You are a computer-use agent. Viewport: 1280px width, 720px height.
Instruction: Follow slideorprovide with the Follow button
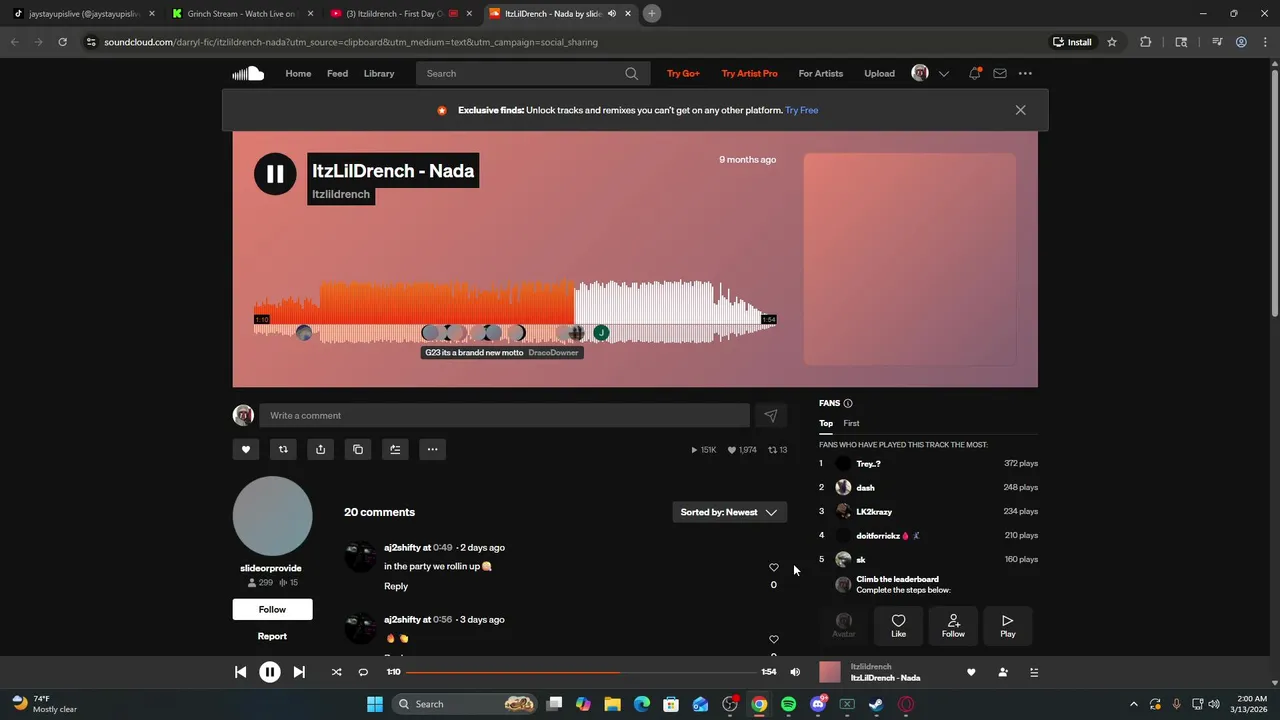pyautogui.click(x=272, y=609)
